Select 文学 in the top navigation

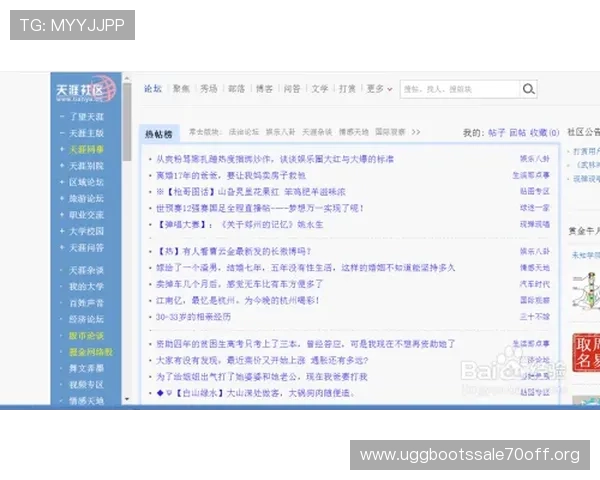pos(320,89)
